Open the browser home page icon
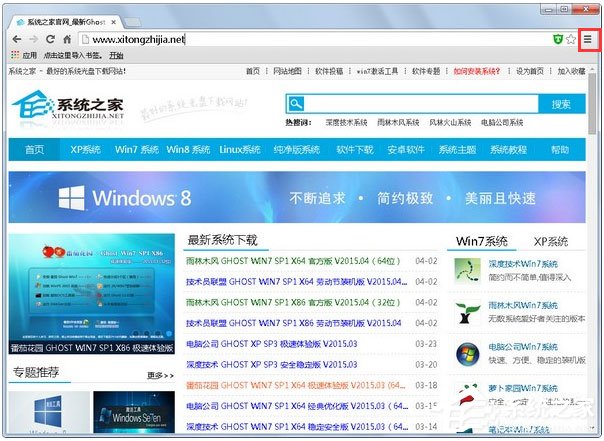The width and height of the screenshot is (604, 441). coord(67,39)
